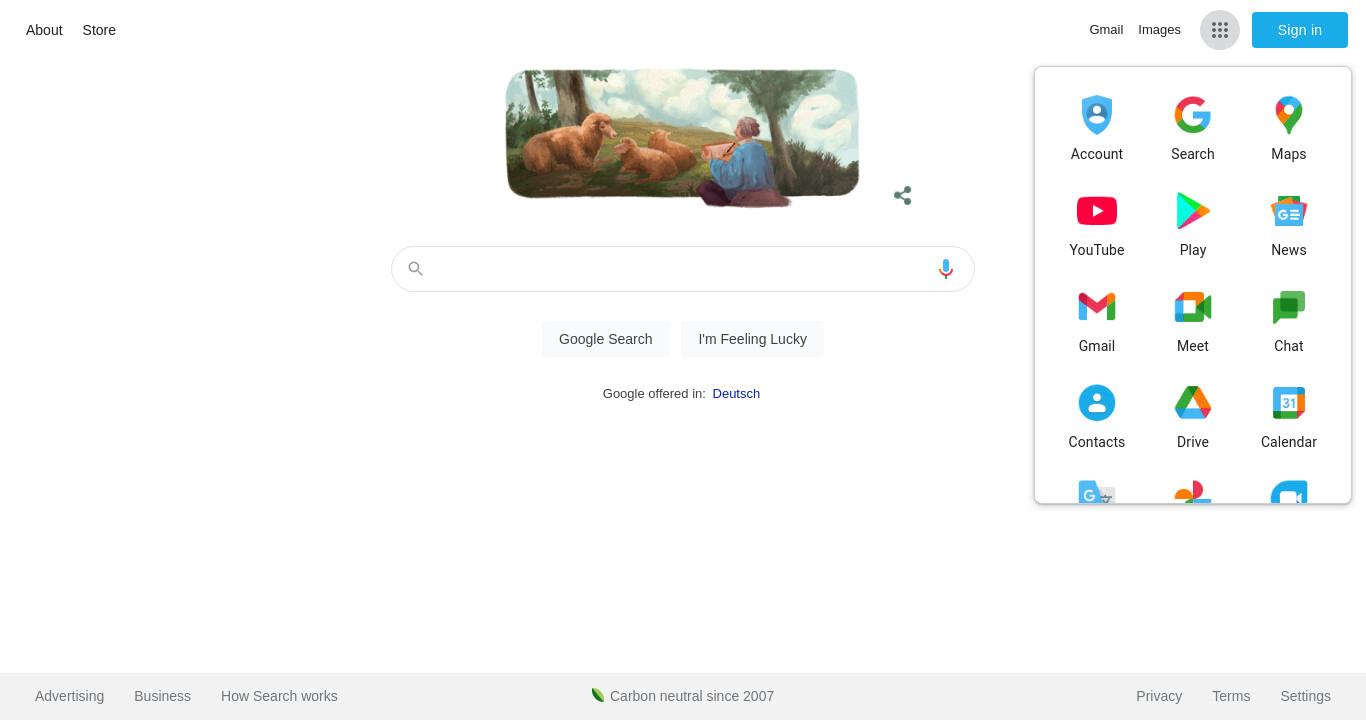Launch YouTube from apps panel
The image size is (1366, 720).
click(1097, 224)
